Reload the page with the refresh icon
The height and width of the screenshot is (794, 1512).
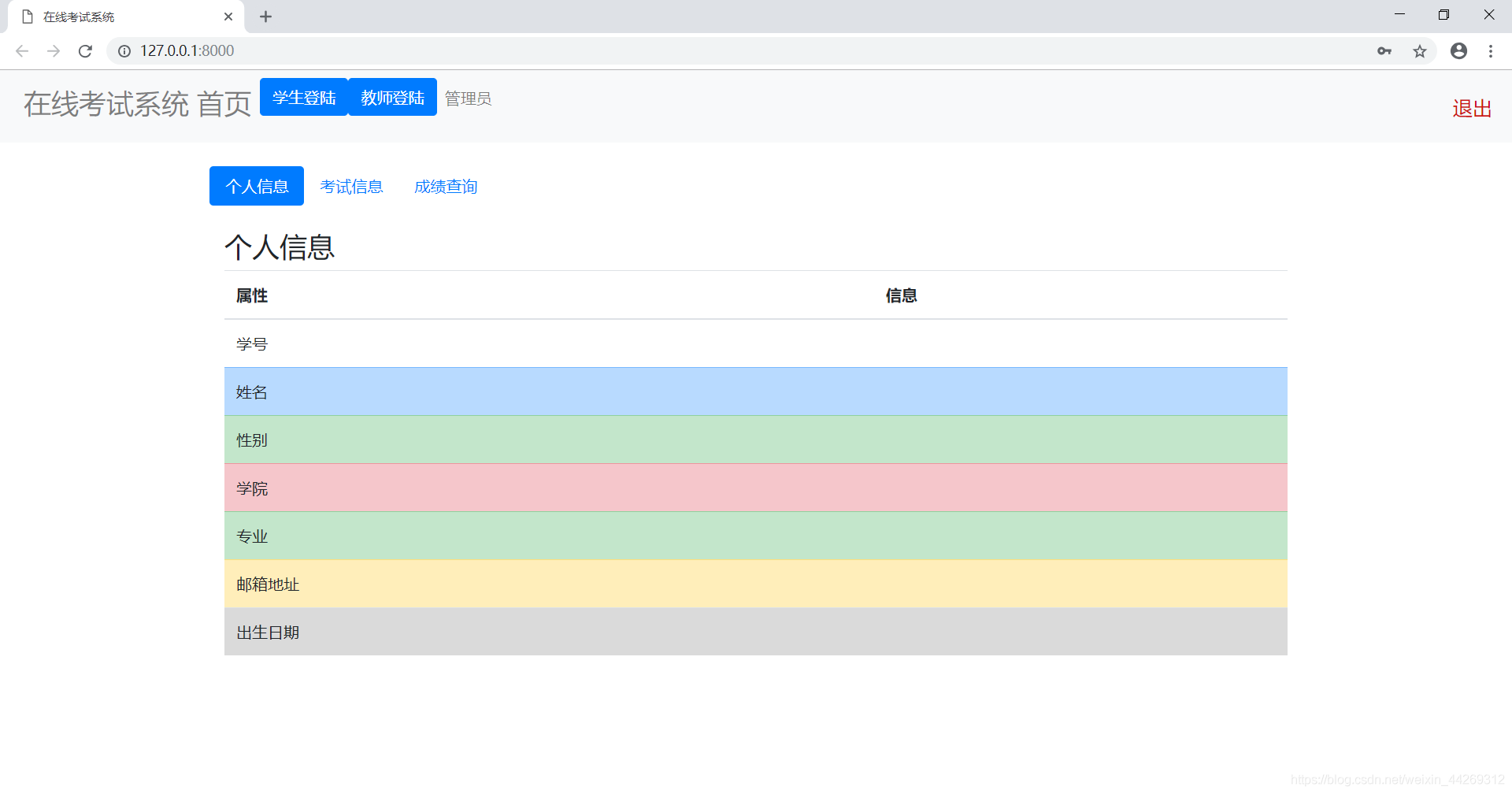click(85, 51)
